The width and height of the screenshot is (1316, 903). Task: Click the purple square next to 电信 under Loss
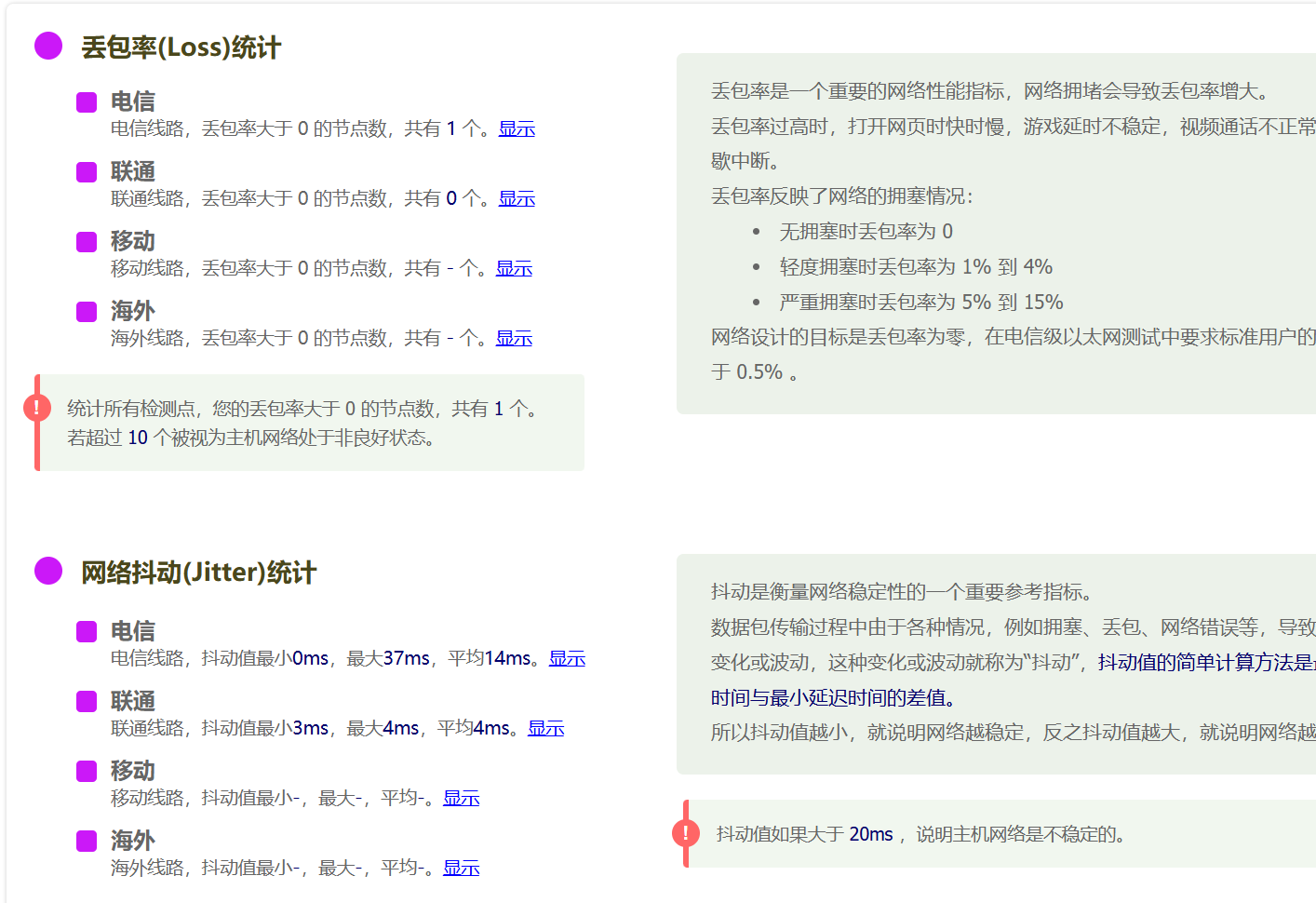click(x=87, y=102)
